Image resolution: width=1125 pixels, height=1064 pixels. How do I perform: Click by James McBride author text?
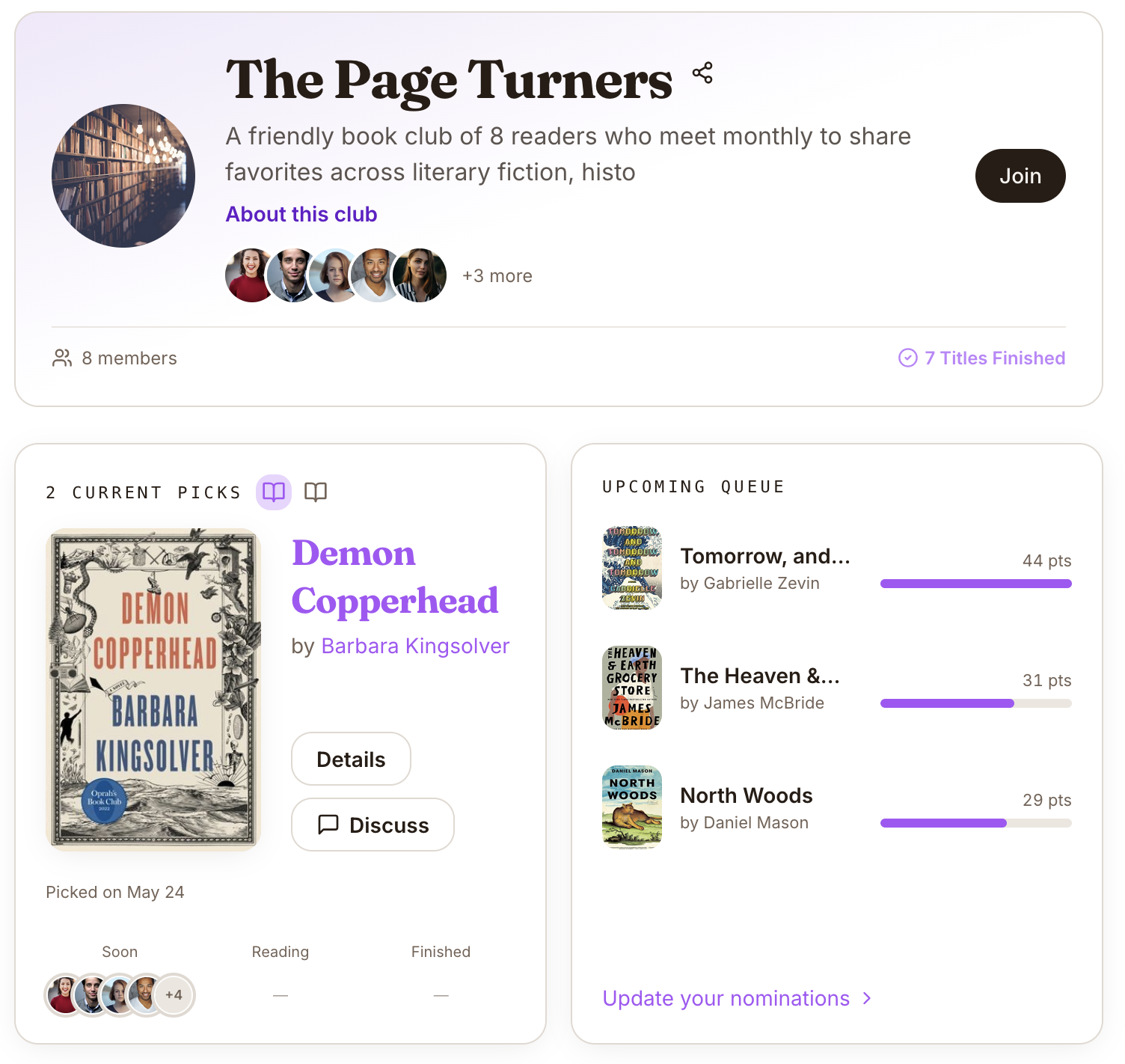752,703
